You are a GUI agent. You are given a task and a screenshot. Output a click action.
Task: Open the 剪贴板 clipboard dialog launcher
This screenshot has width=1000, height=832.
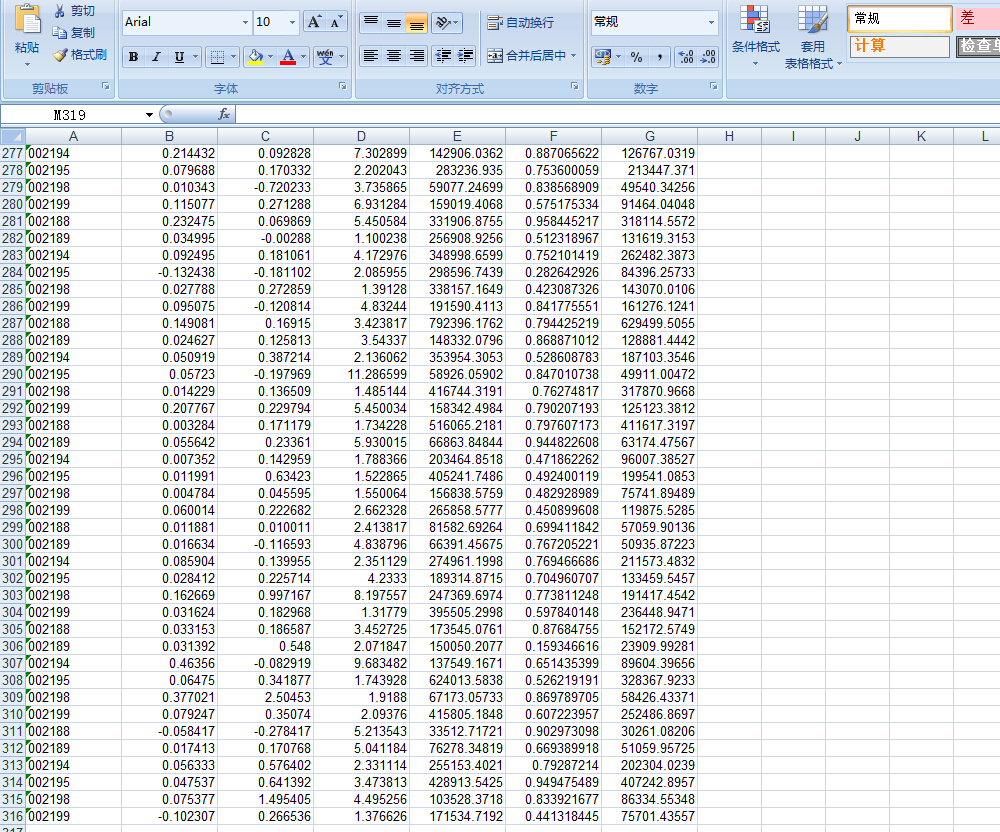pyautogui.click(x=106, y=86)
